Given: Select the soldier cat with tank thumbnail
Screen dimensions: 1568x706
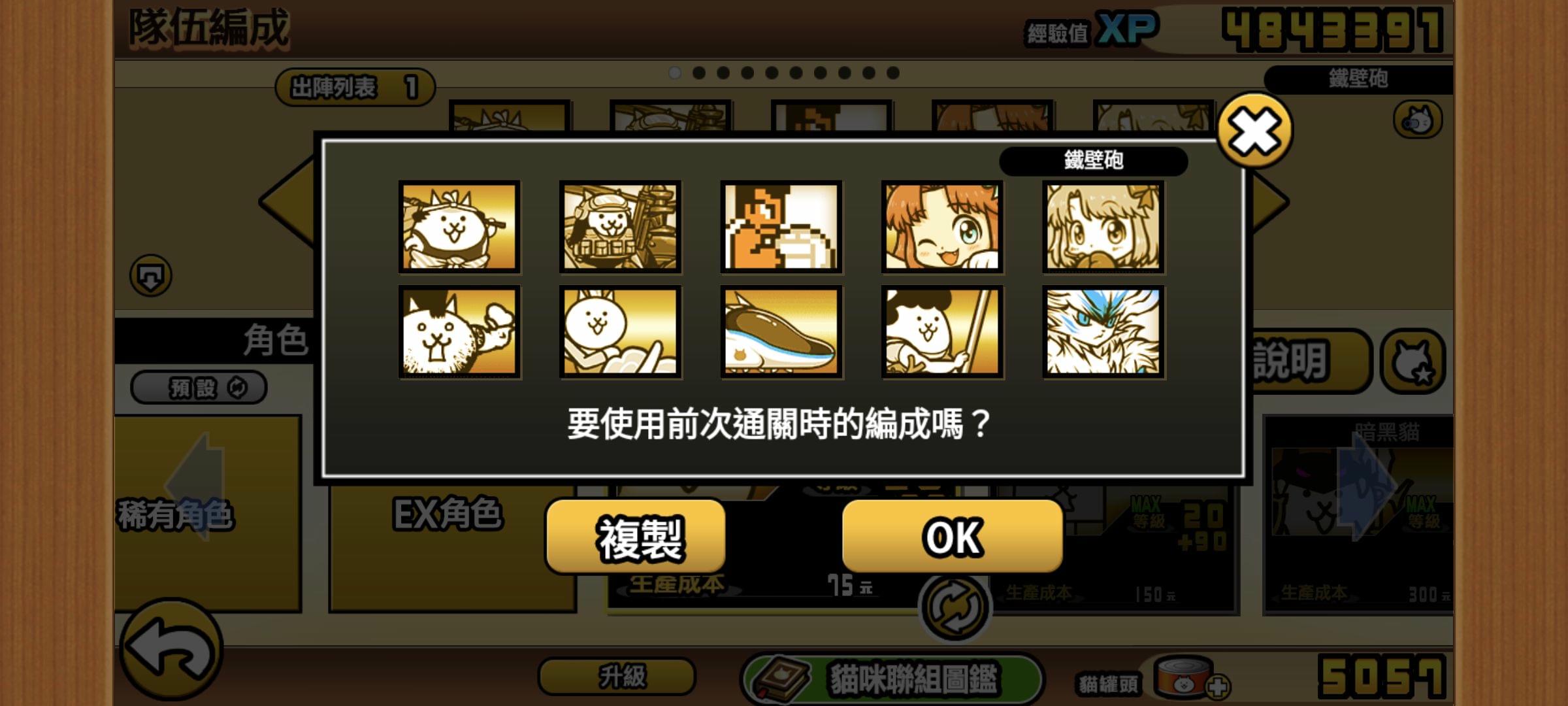Looking at the screenshot, I should coord(621,227).
